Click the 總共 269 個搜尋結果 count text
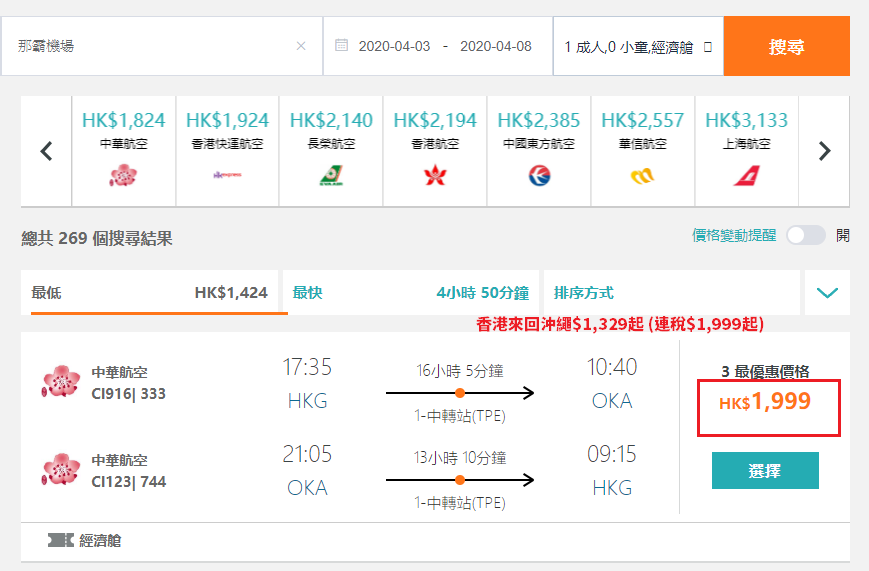 [97, 238]
